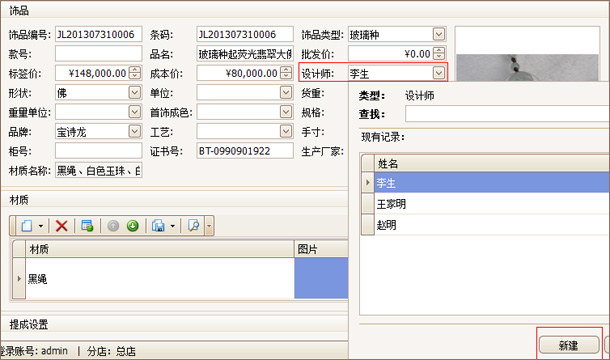Open the 饰品类型 dropdown
The width and height of the screenshot is (610, 360).
(x=439, y=34)
